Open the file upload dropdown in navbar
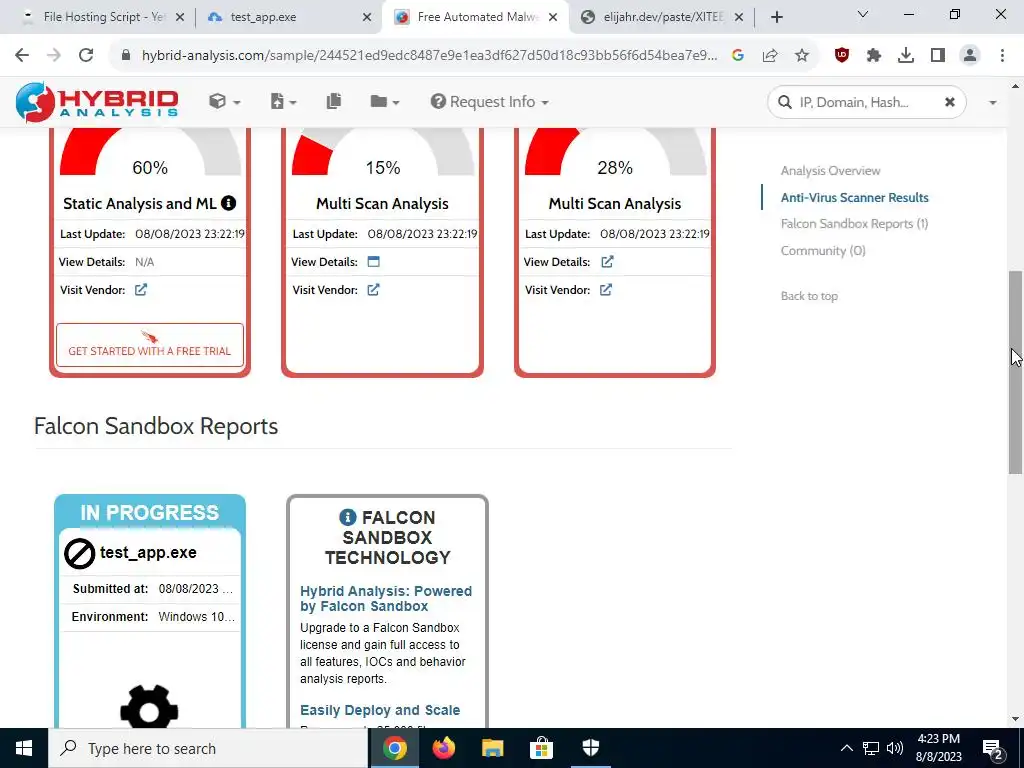1024x768 pixels. [x=283, y=102]
